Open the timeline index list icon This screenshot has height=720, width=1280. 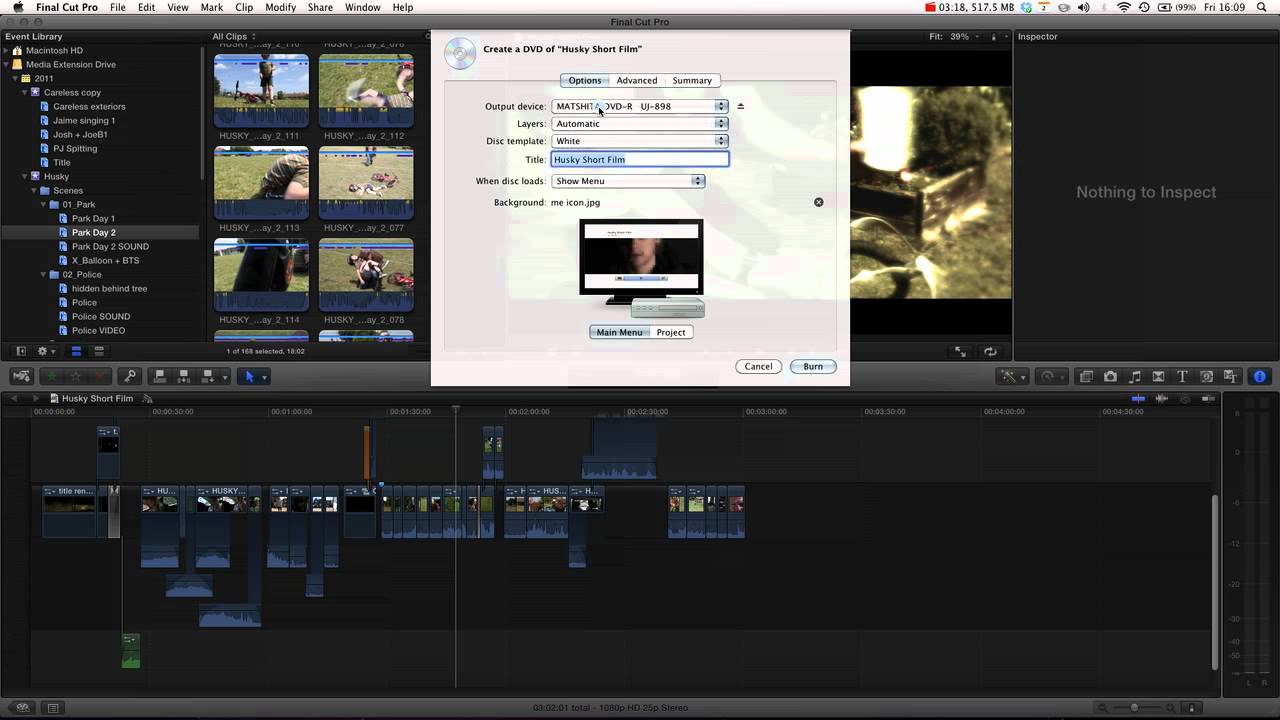[x=53, y=708]
